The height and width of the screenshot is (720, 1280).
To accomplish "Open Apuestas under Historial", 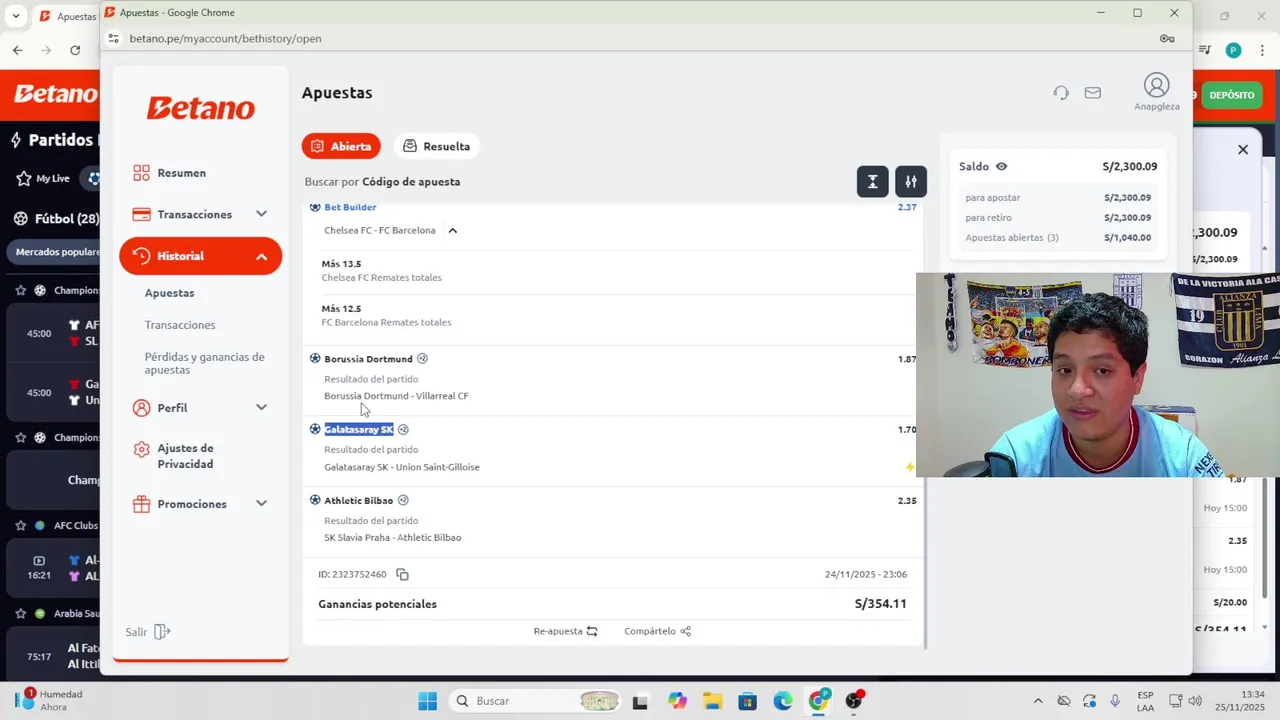I will [x=169, y=293].
